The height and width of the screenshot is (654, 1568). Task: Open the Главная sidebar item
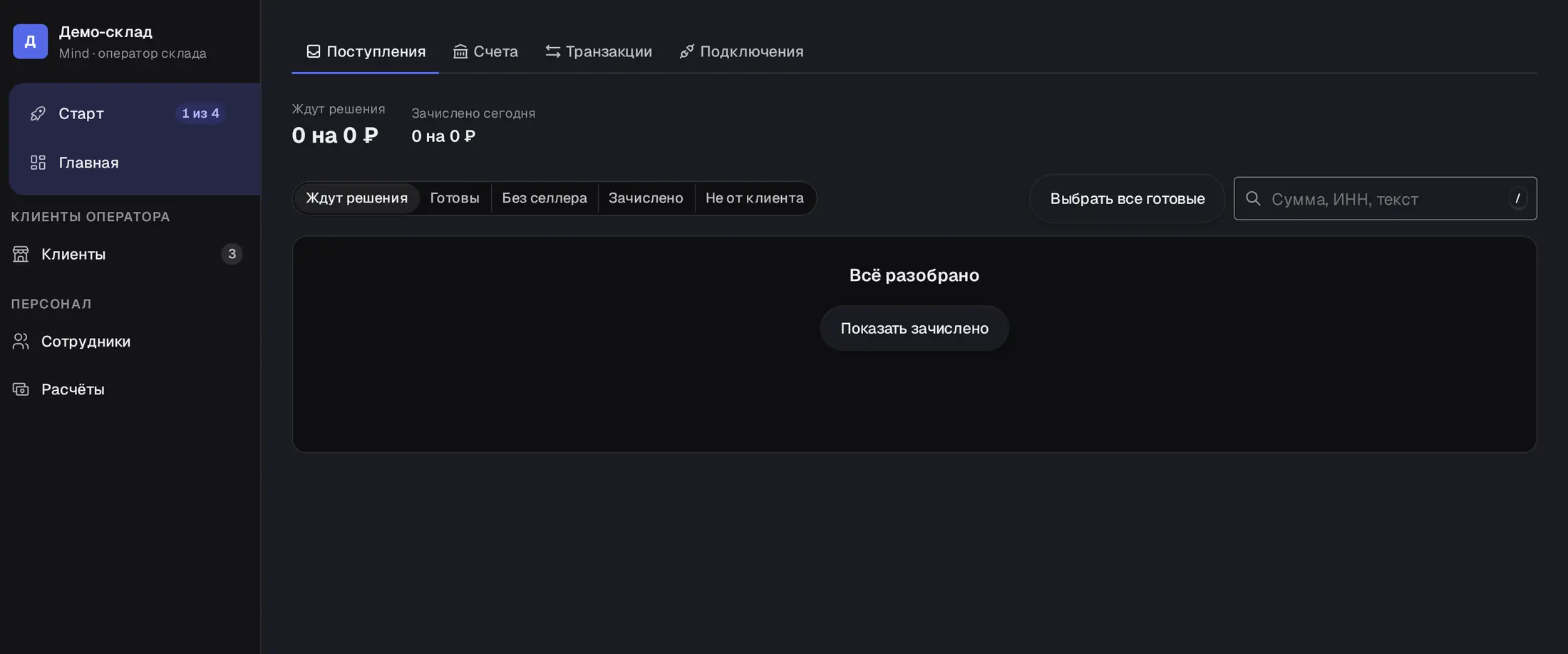pyautogui.click(x=135, y=163)
